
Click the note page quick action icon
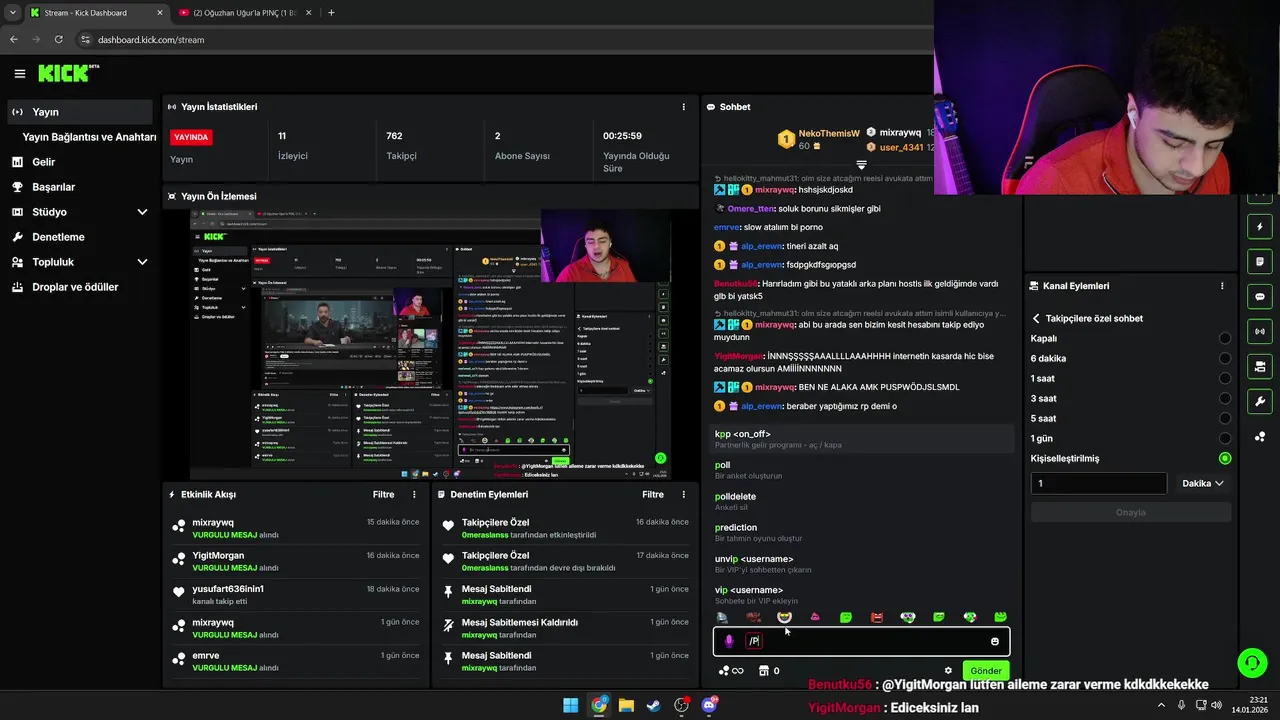click(1260, 262)
